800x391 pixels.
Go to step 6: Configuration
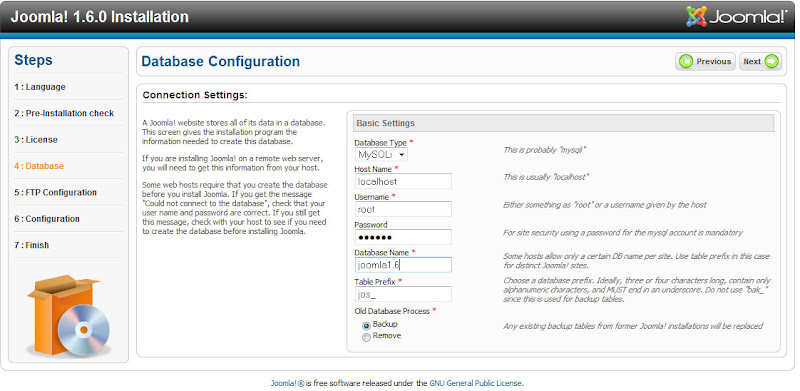(x=47, y=219)
